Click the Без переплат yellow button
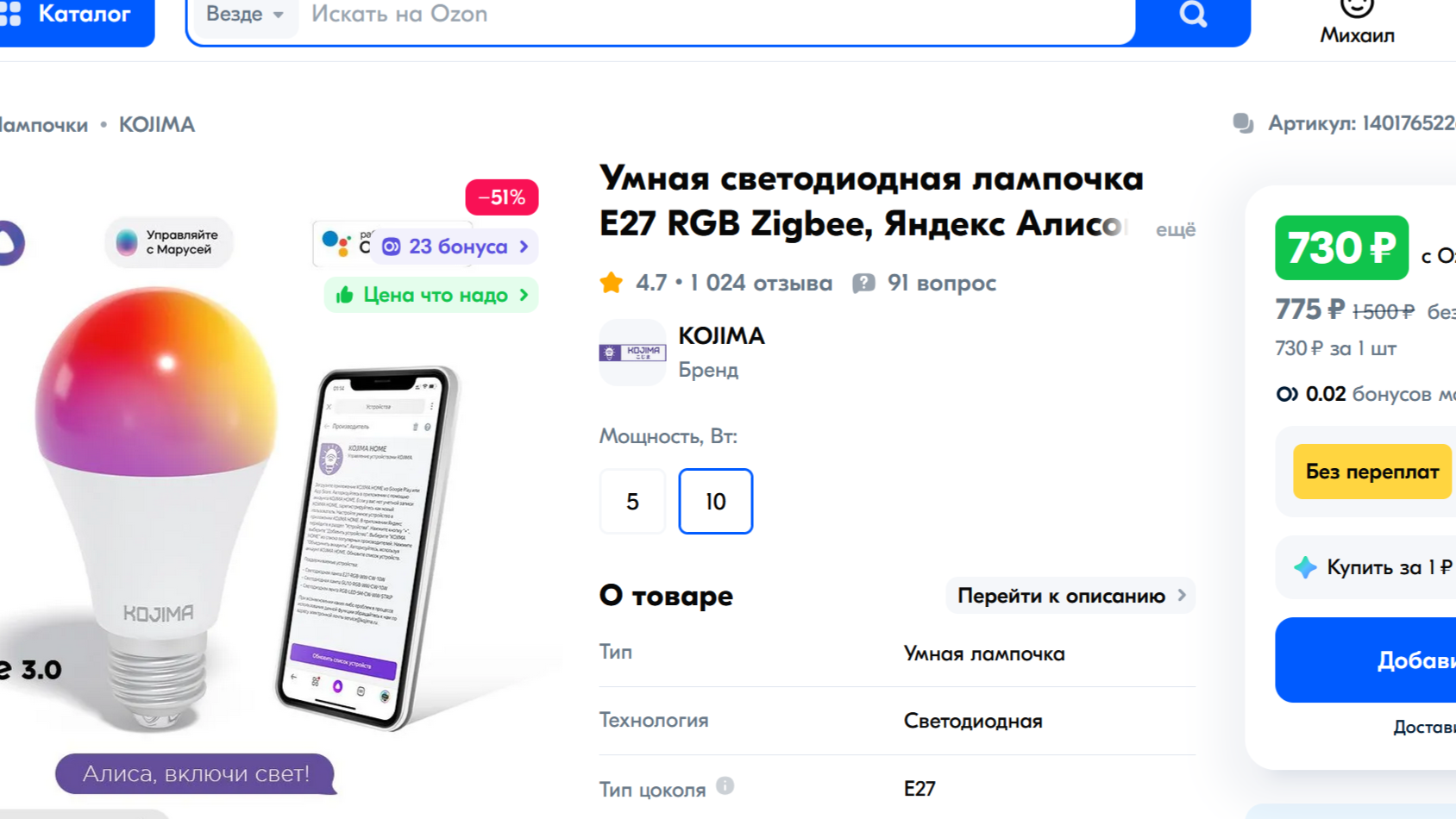This screenshot has height=819, width=1456. pos(1372,472)
